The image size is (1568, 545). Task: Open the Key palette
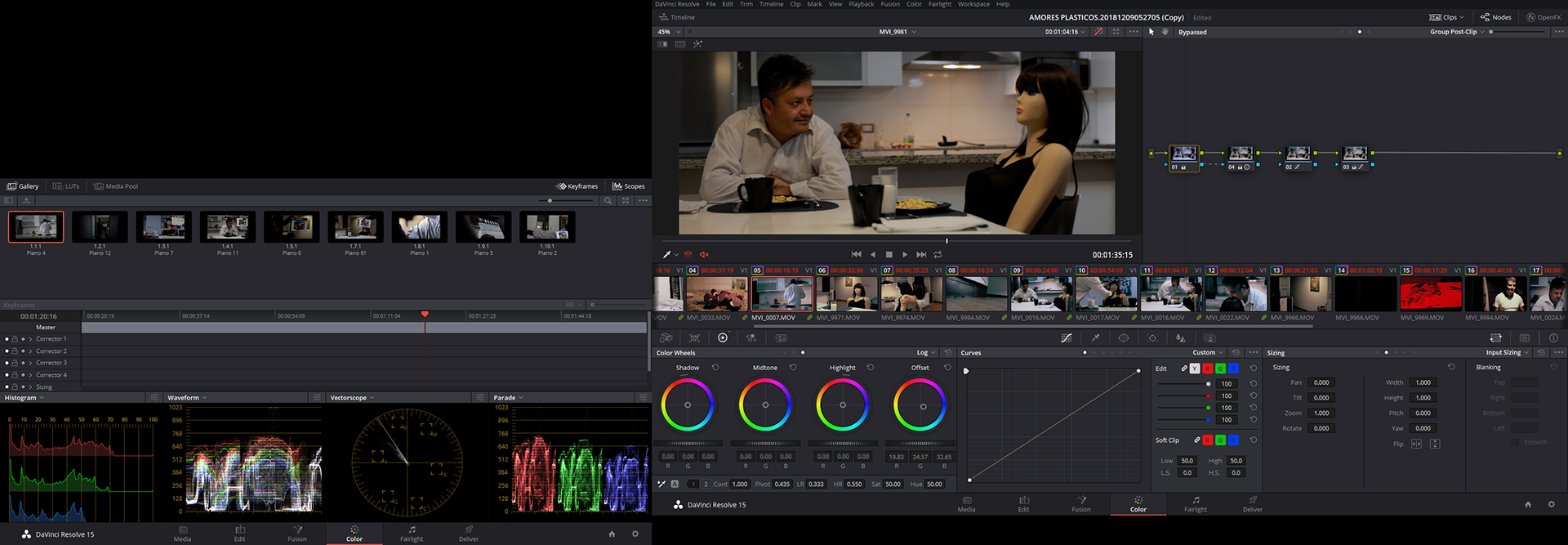click(1209, 337)
